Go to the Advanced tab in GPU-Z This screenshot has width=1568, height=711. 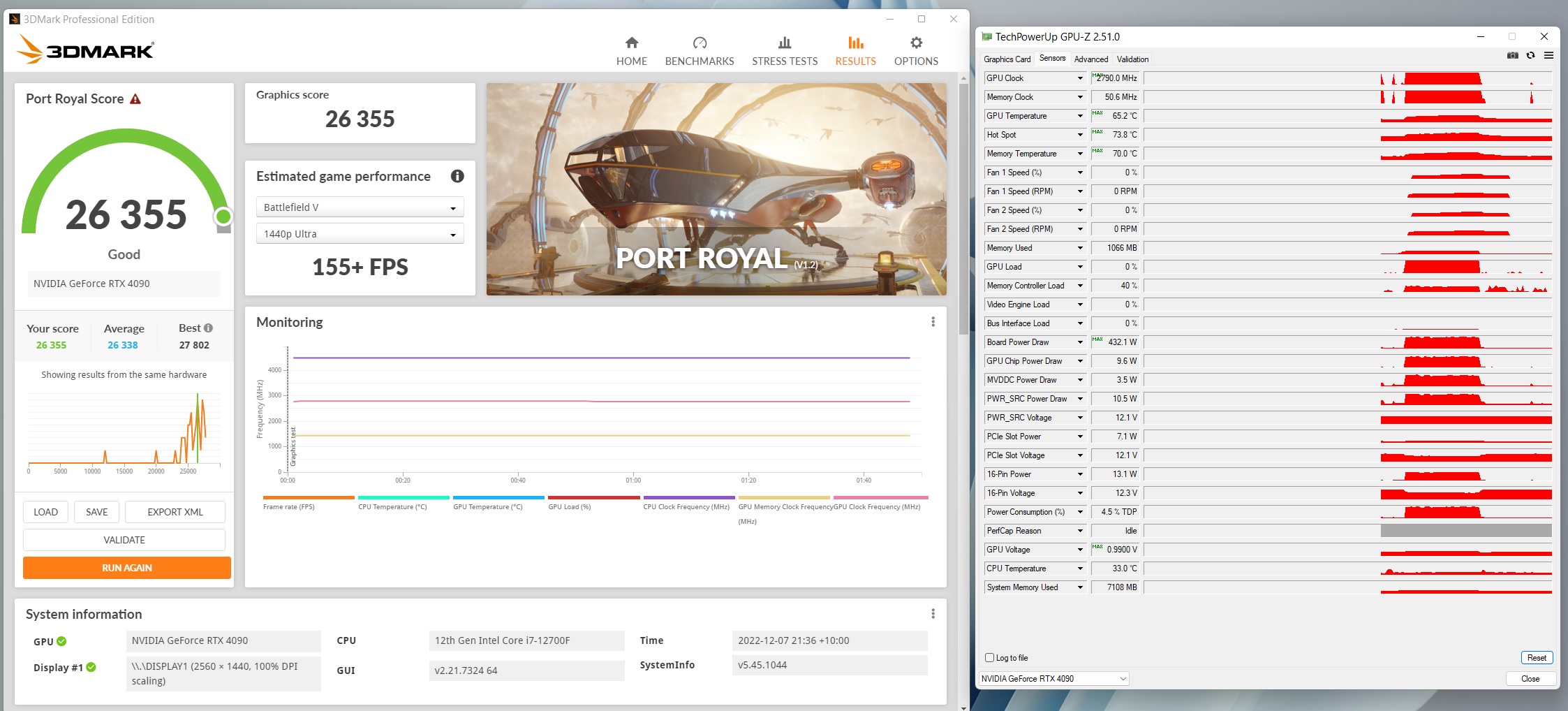pos(1090,59)
